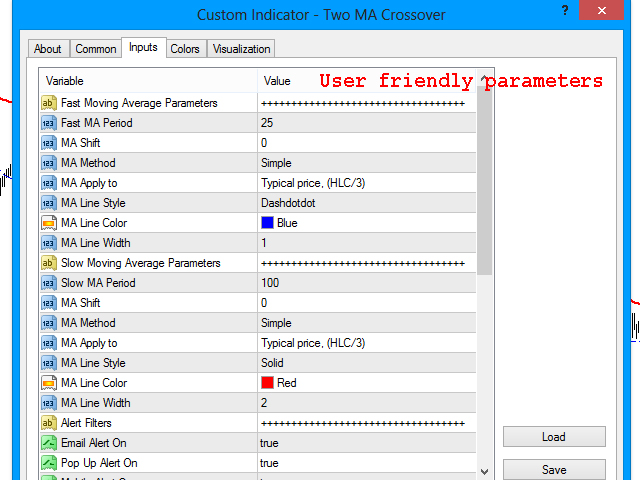640x480 pixels.
Task: Select the 'Slow MA Period' label
Action: coord(98,283)
